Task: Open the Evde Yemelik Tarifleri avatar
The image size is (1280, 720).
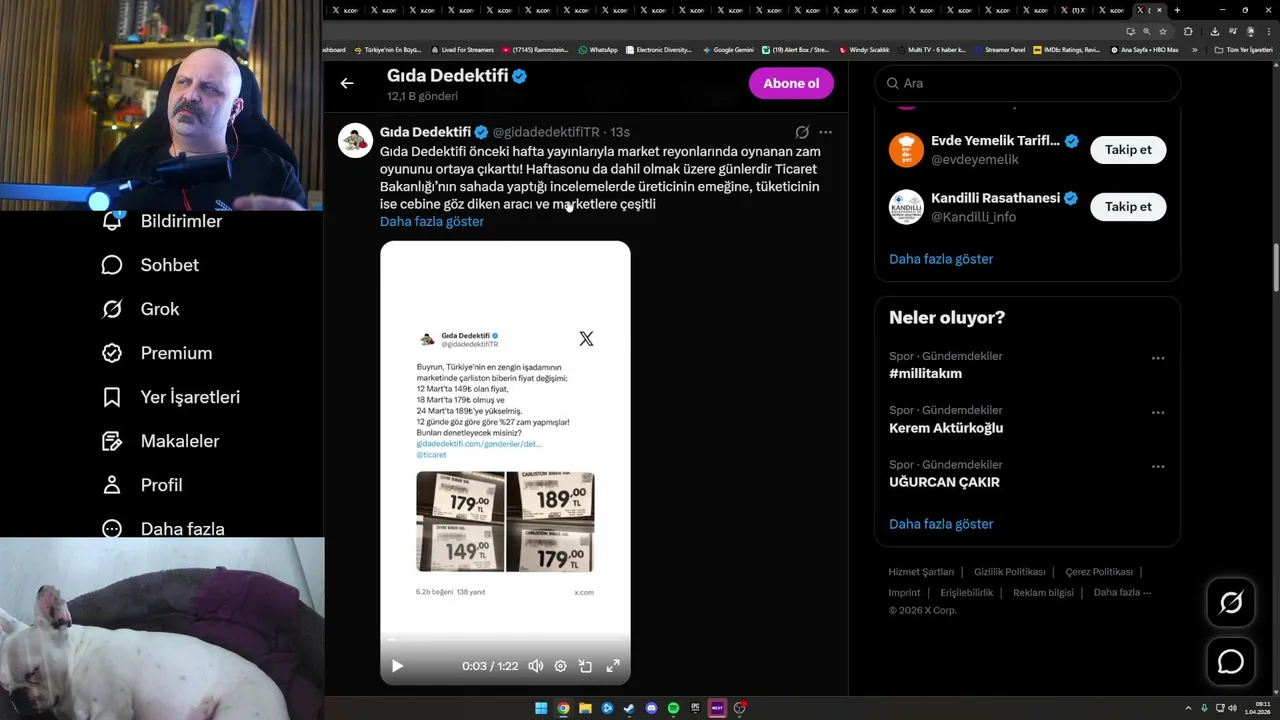Action: tap(906, 149)
